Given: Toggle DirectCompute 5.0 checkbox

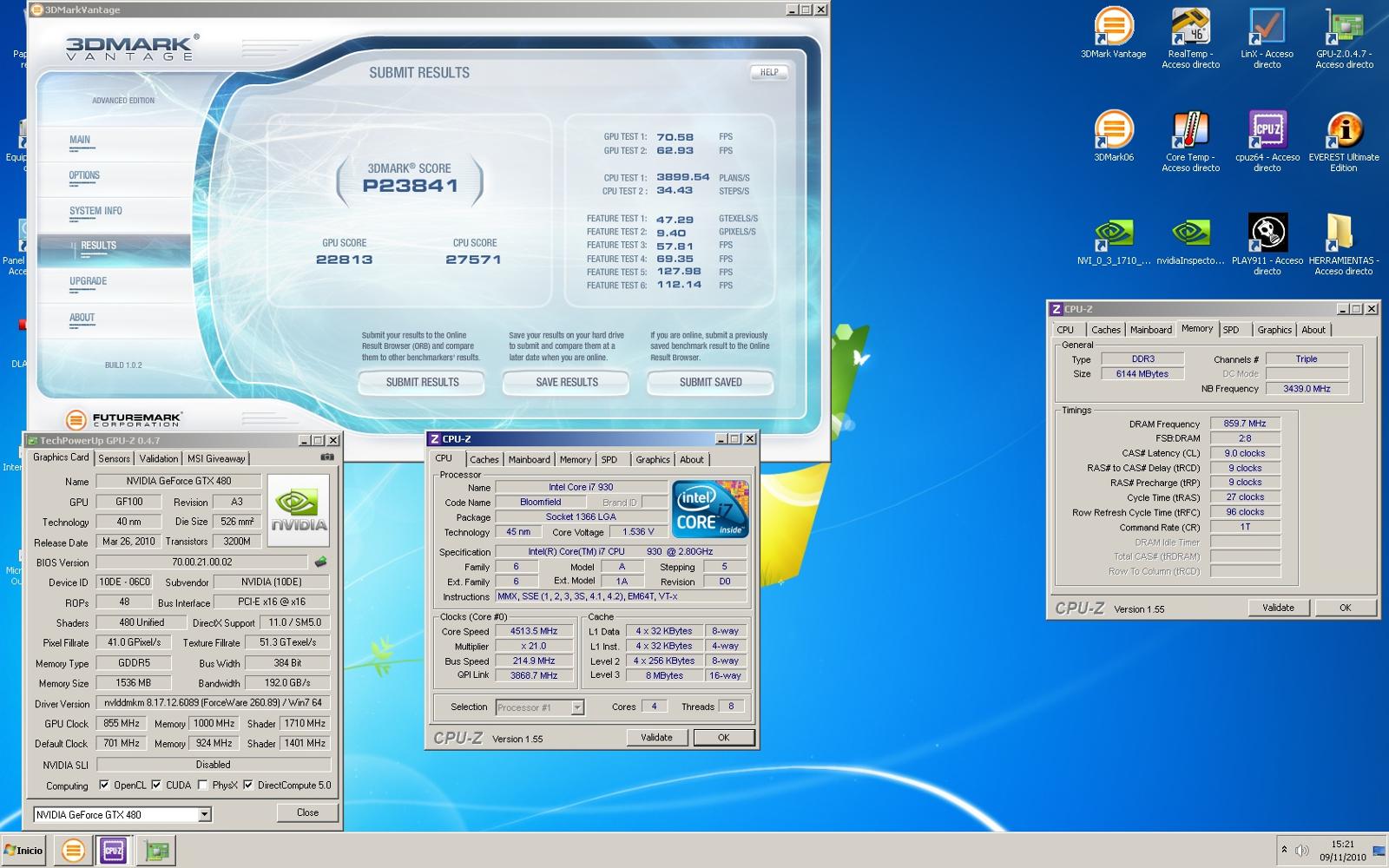Looking at the screenshot, I should (248, 785).
